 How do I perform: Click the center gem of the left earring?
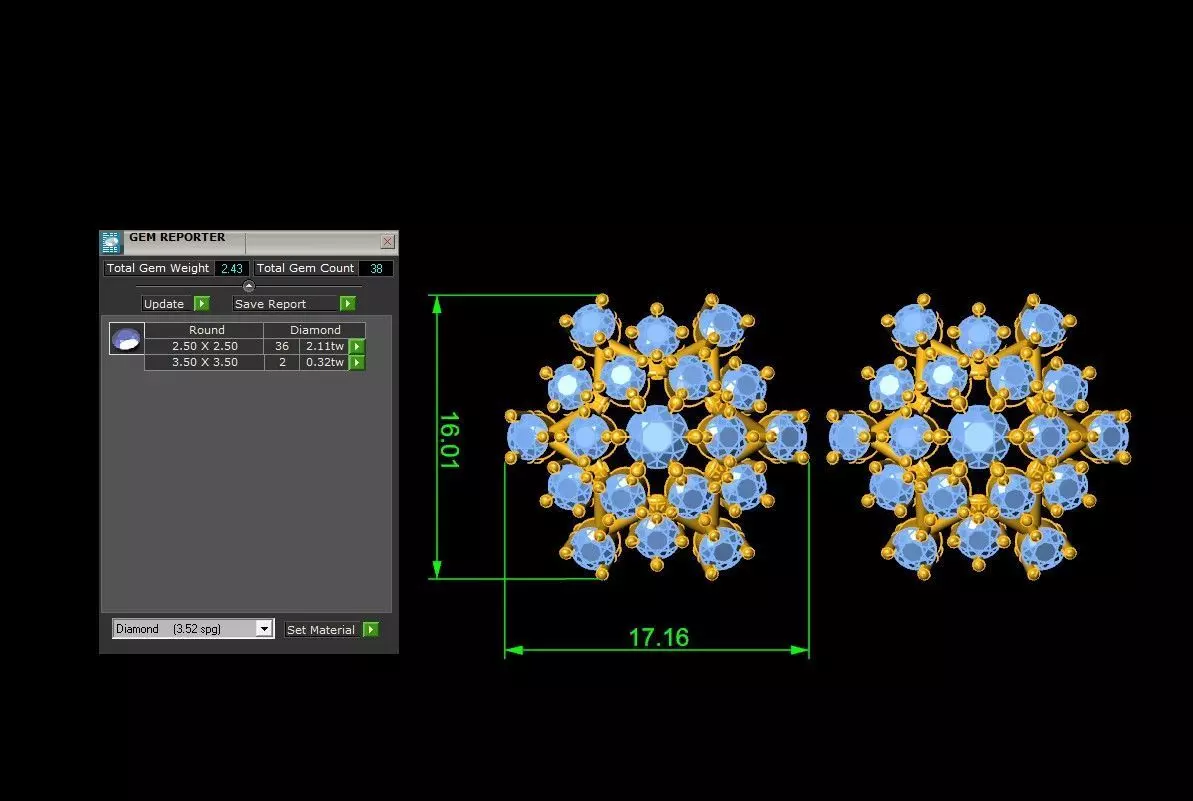657,437
